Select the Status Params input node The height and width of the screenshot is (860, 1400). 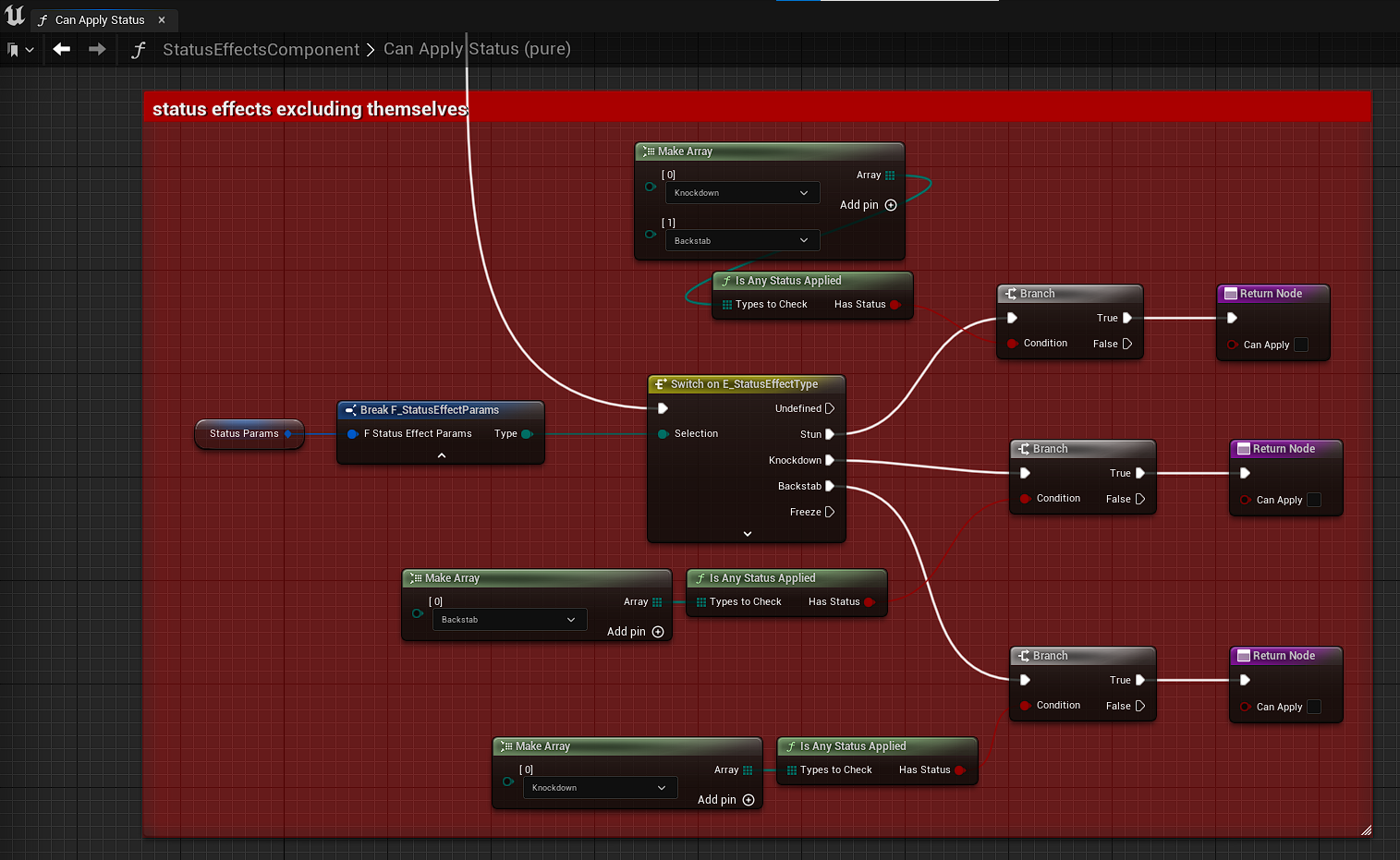click(x=244, y=433)
